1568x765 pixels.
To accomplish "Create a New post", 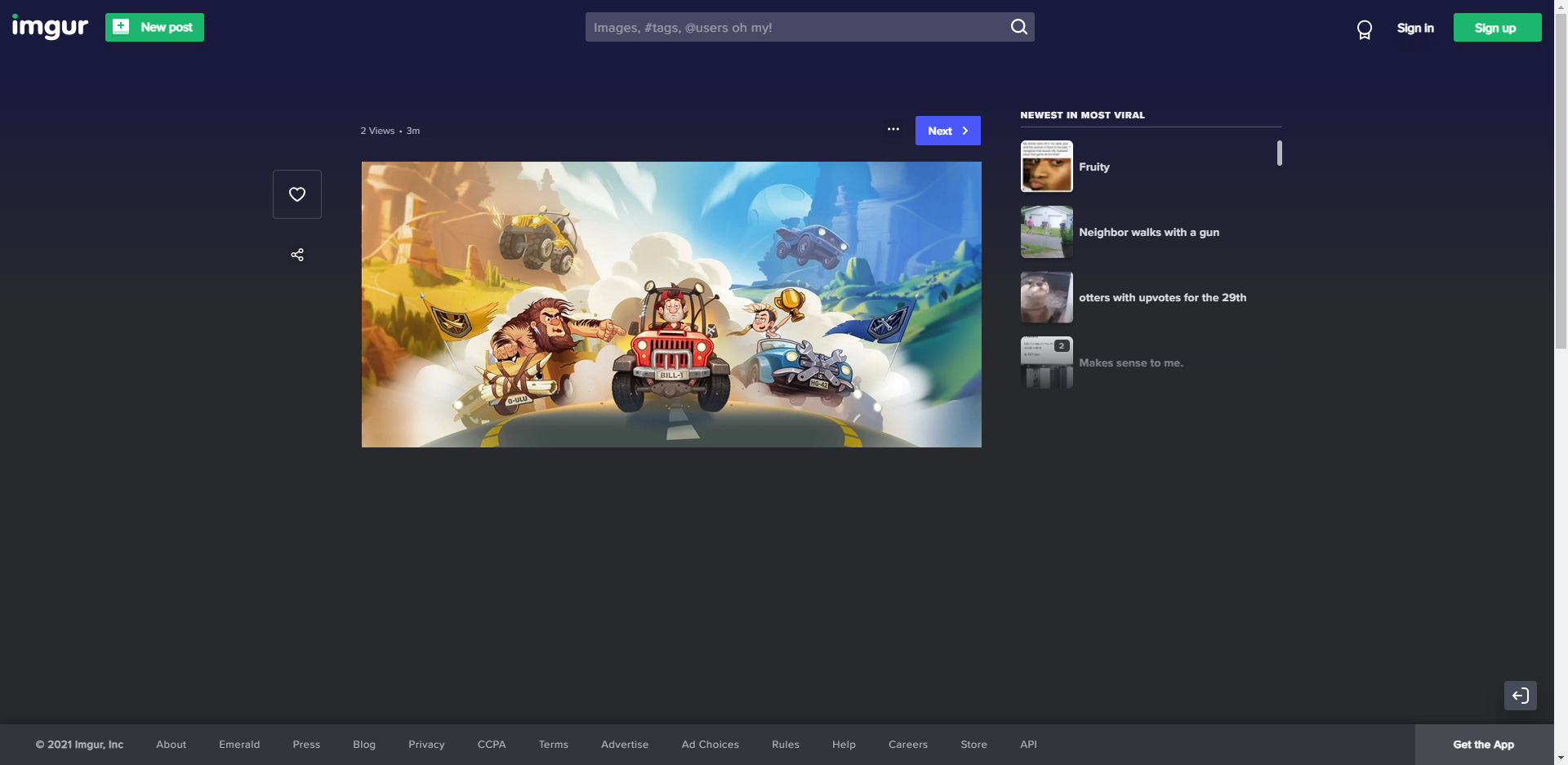I will tap(154, 27).
